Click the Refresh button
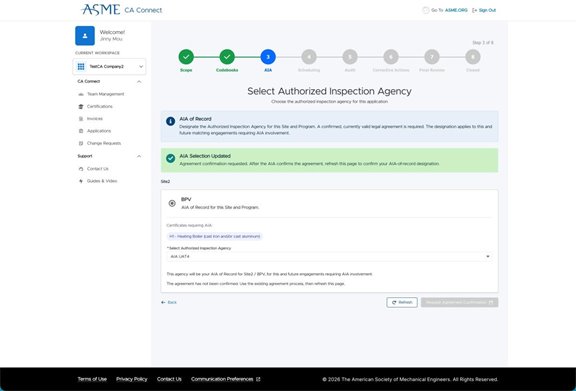This screenshot has height=391, width=576. pyautogui.click(x=402, y=302)
